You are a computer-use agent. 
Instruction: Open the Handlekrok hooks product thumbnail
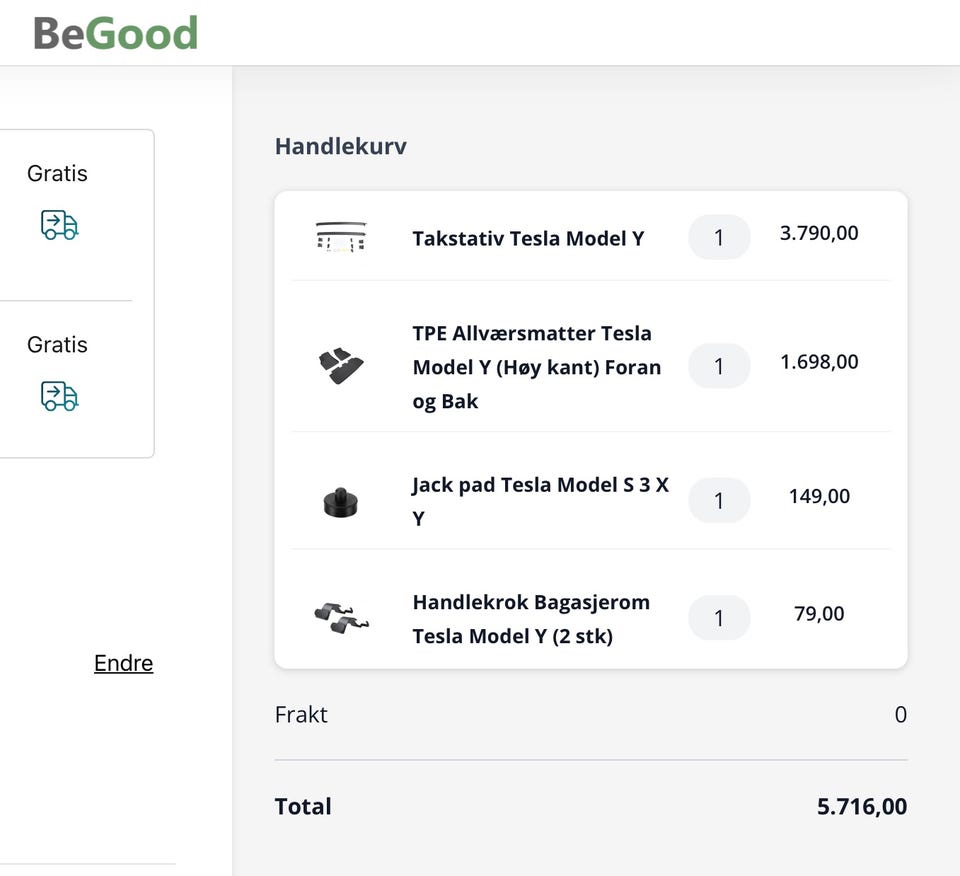tap(341, 618)
